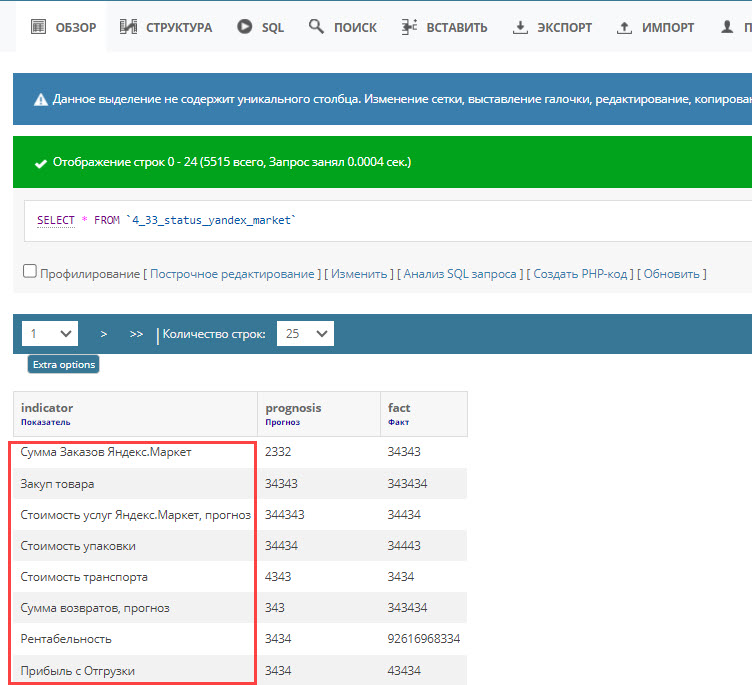Click the Поиск magnifier icon
Screen dimensions: 752x685
point(316,26)
